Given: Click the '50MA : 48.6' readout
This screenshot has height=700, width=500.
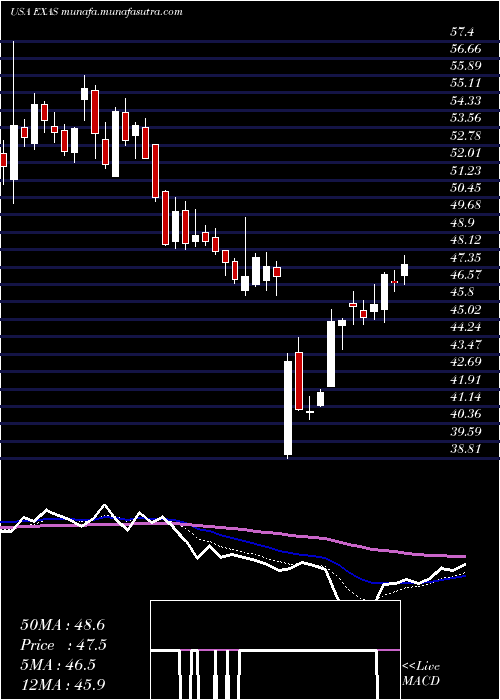Looking at the screenshot, I should (x=62, y=625).
